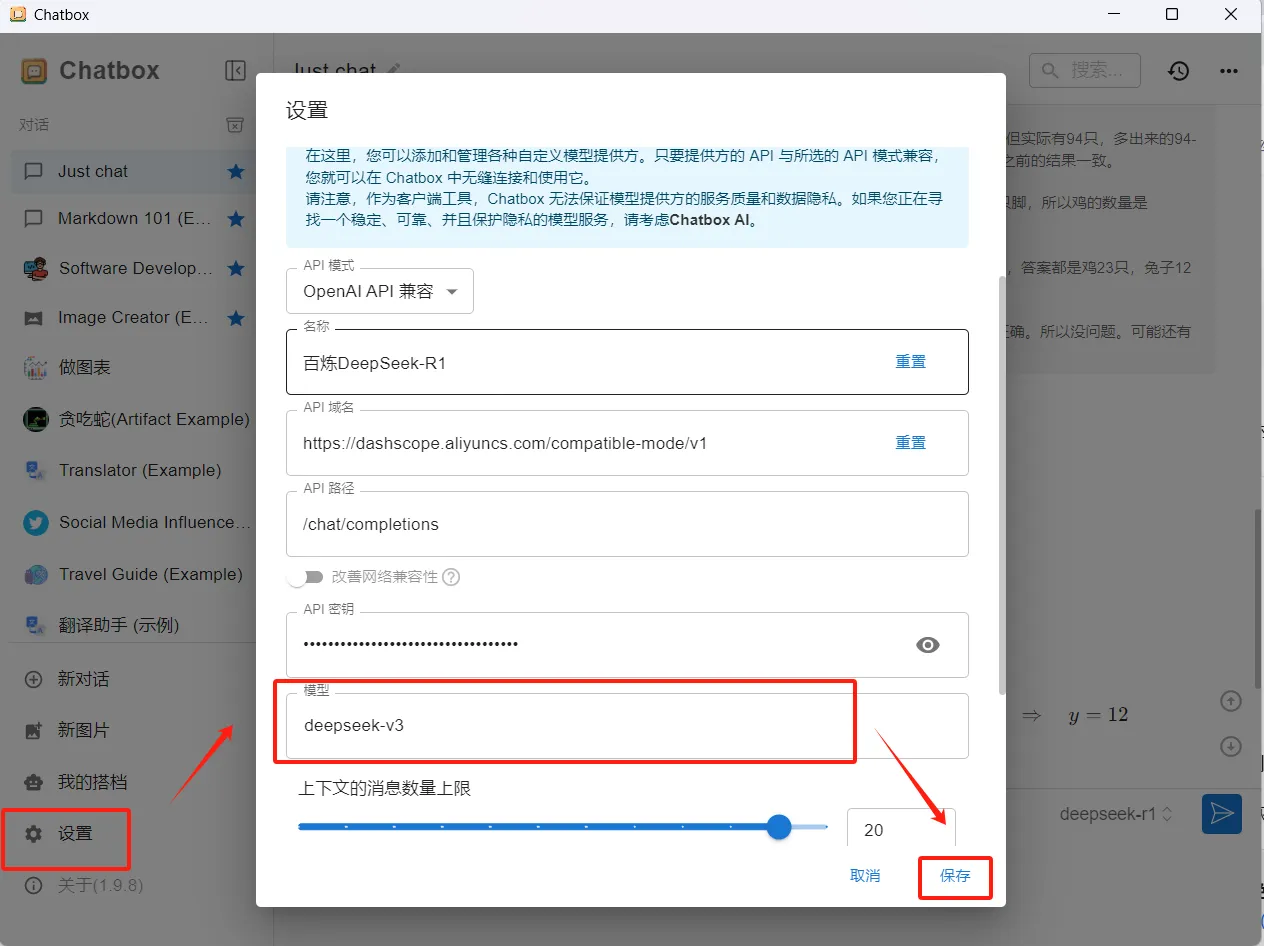Click the API 密钥 input field
1264x946 pixels.
[627, 645]
